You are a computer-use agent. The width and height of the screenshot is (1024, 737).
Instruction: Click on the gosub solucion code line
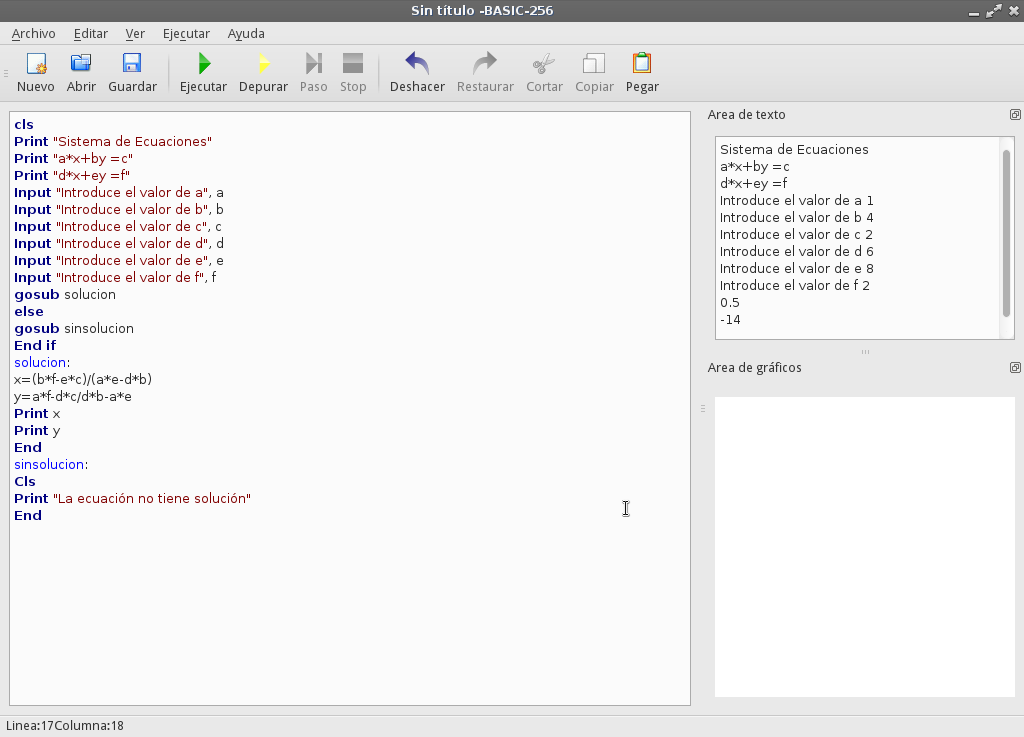64,294
